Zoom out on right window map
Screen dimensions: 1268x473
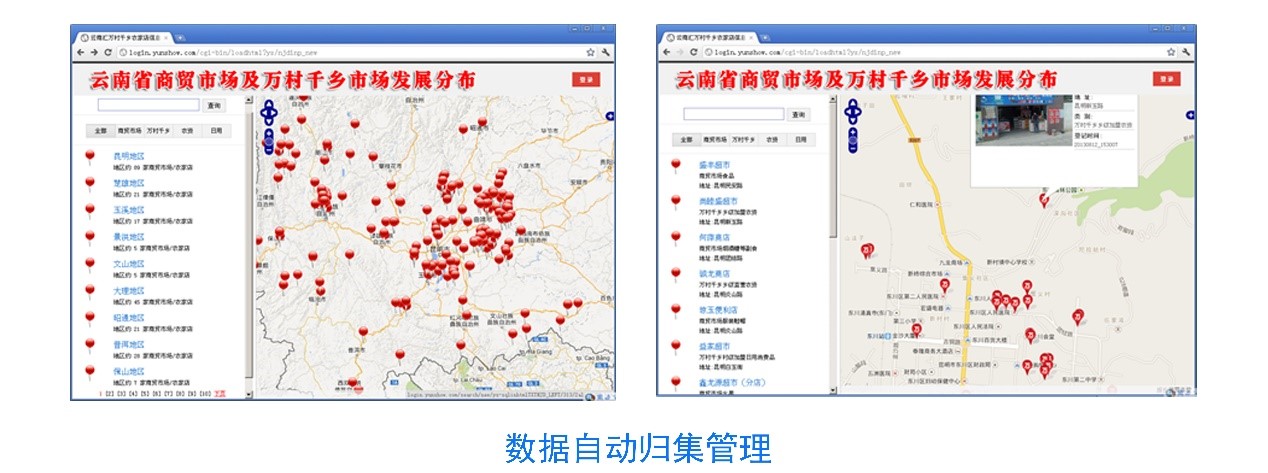[852, 148]
